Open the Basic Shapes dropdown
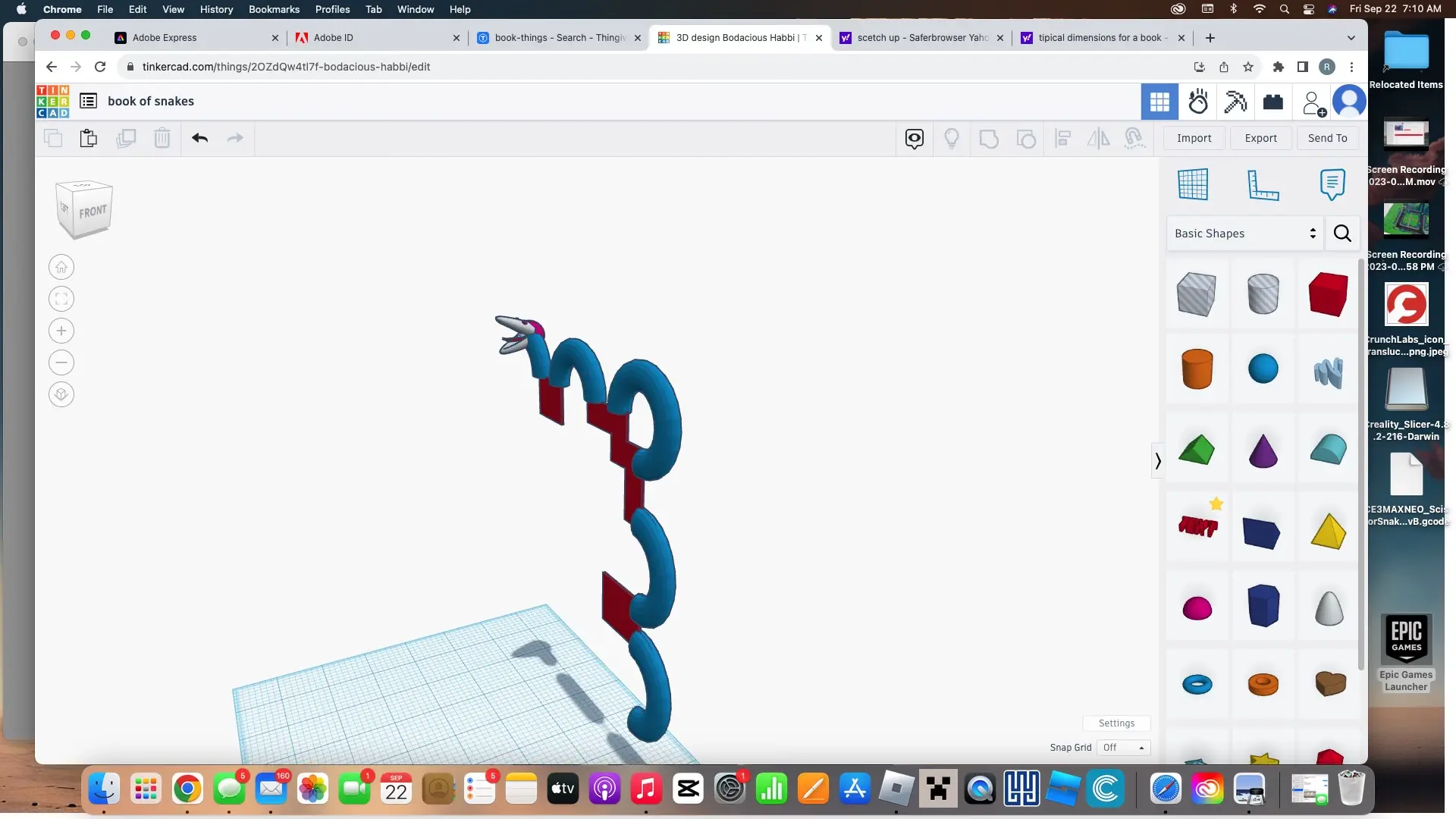This screenshot has width=1456, height=819. 1245,234
